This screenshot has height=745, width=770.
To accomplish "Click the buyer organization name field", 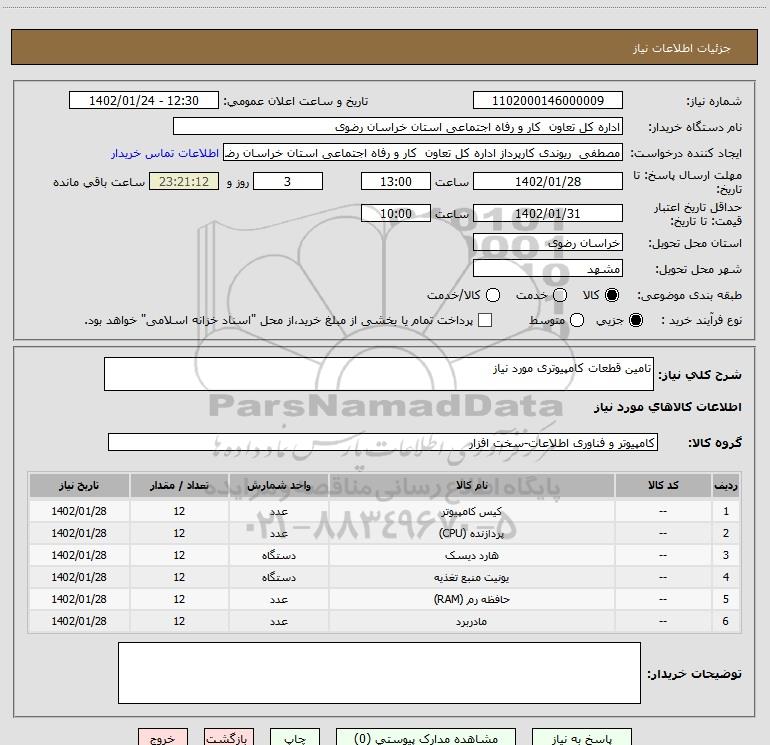I will (398, 126).
